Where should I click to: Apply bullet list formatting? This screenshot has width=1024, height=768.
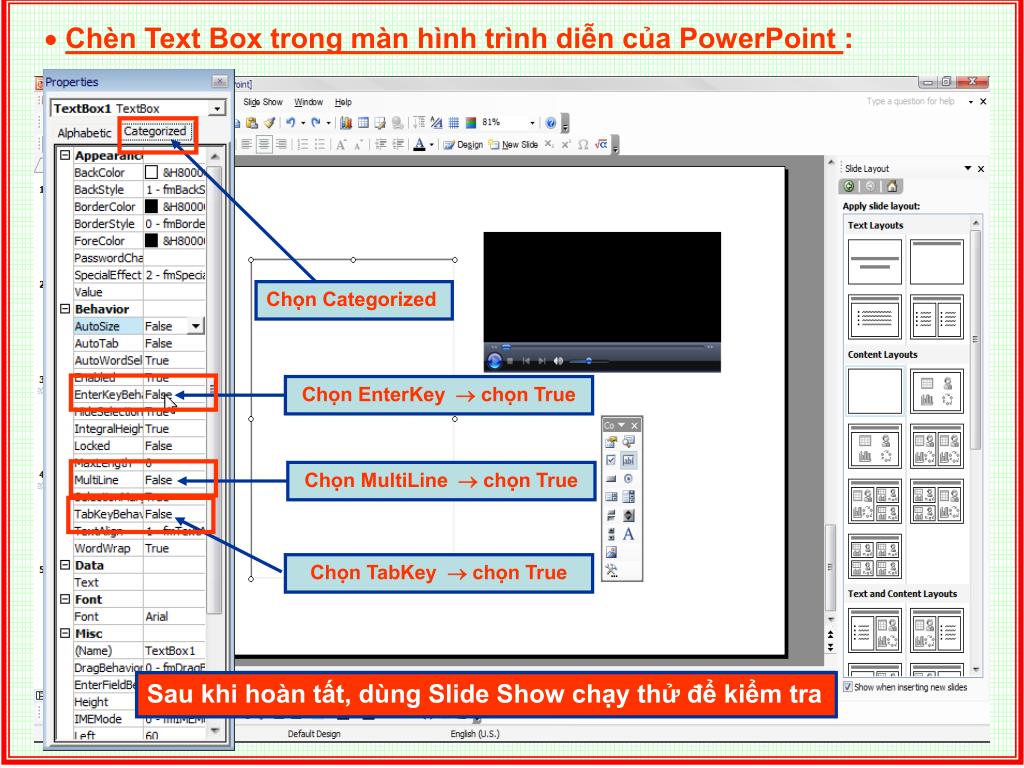319,144
